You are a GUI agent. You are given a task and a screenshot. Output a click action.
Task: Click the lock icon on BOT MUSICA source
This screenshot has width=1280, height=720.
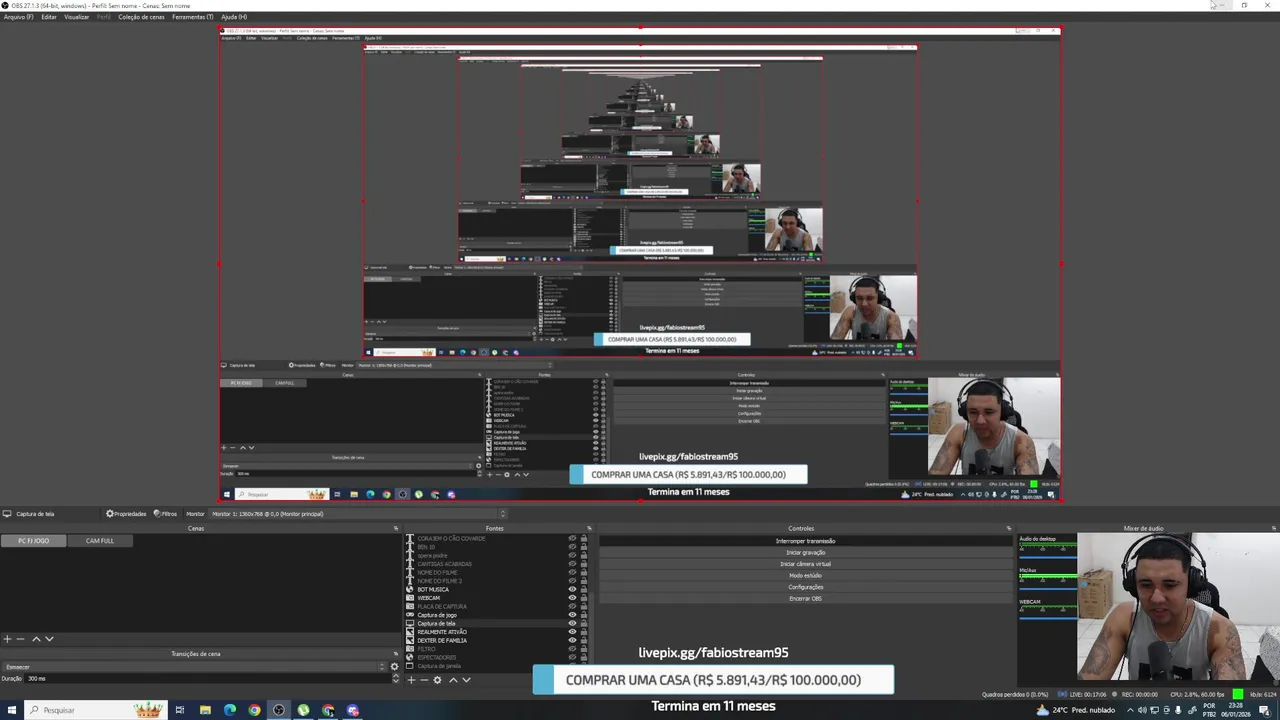[584, 589]
